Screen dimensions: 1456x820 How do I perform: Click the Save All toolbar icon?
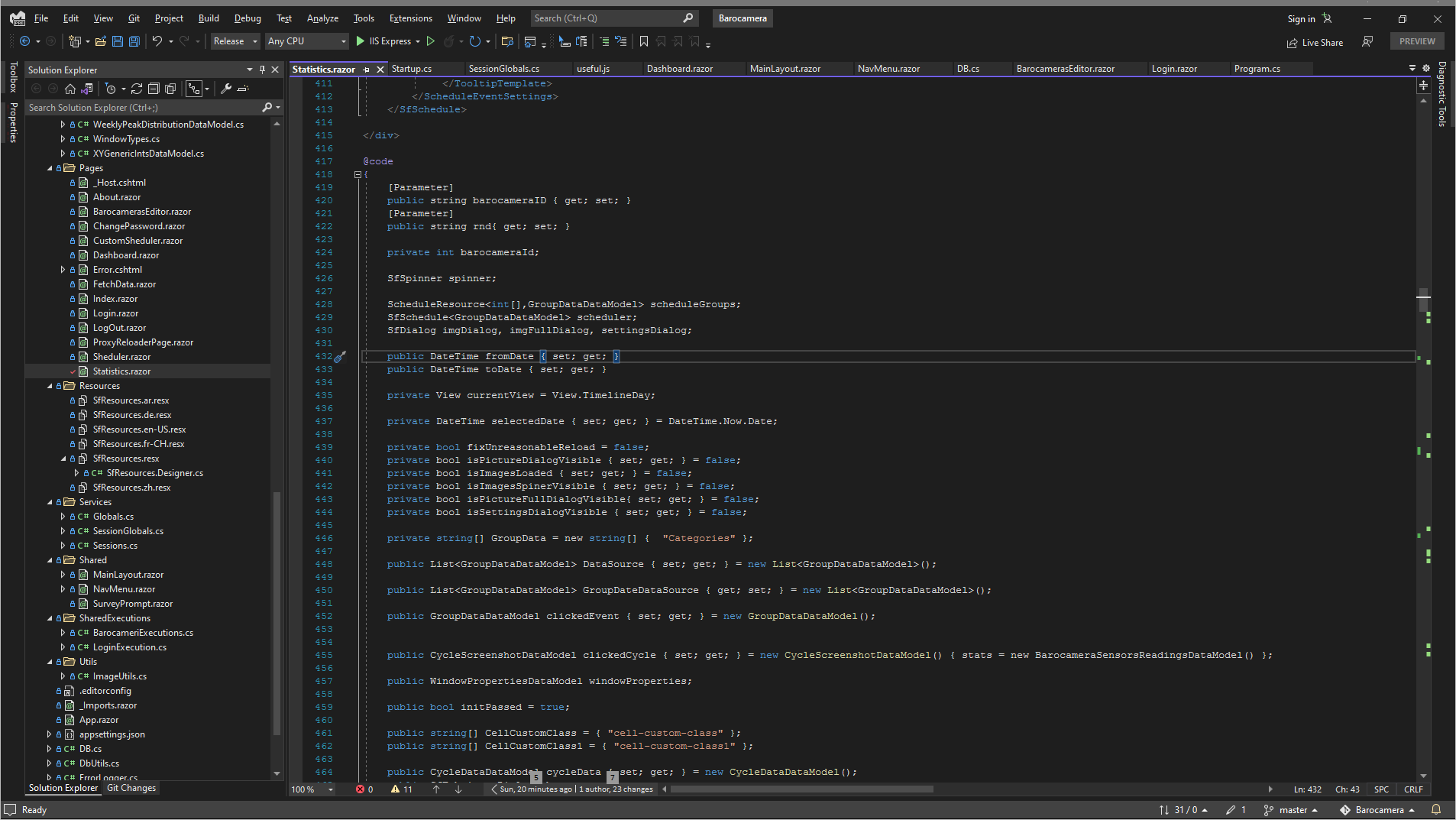pos(134,41)
